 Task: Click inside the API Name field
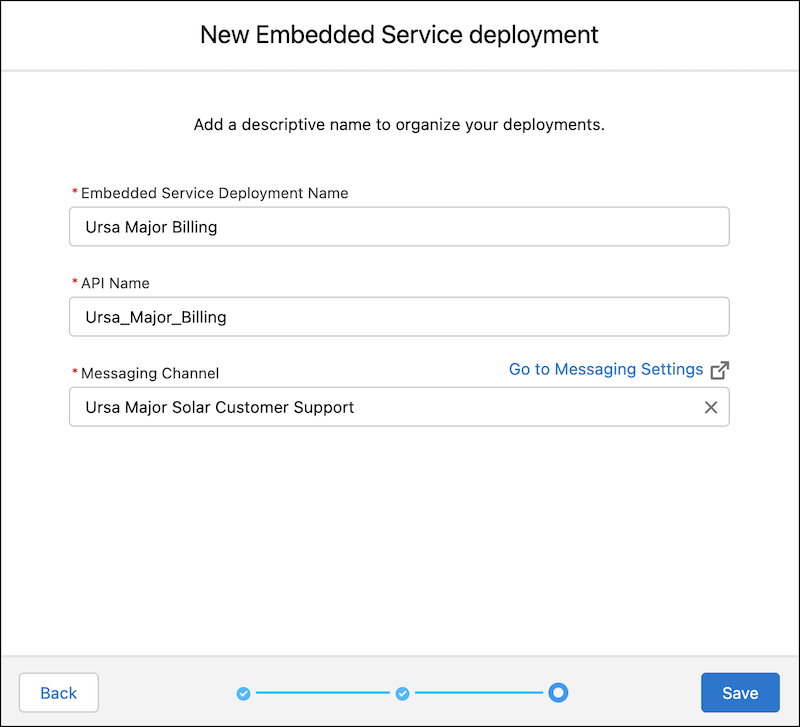click(398, 317)
